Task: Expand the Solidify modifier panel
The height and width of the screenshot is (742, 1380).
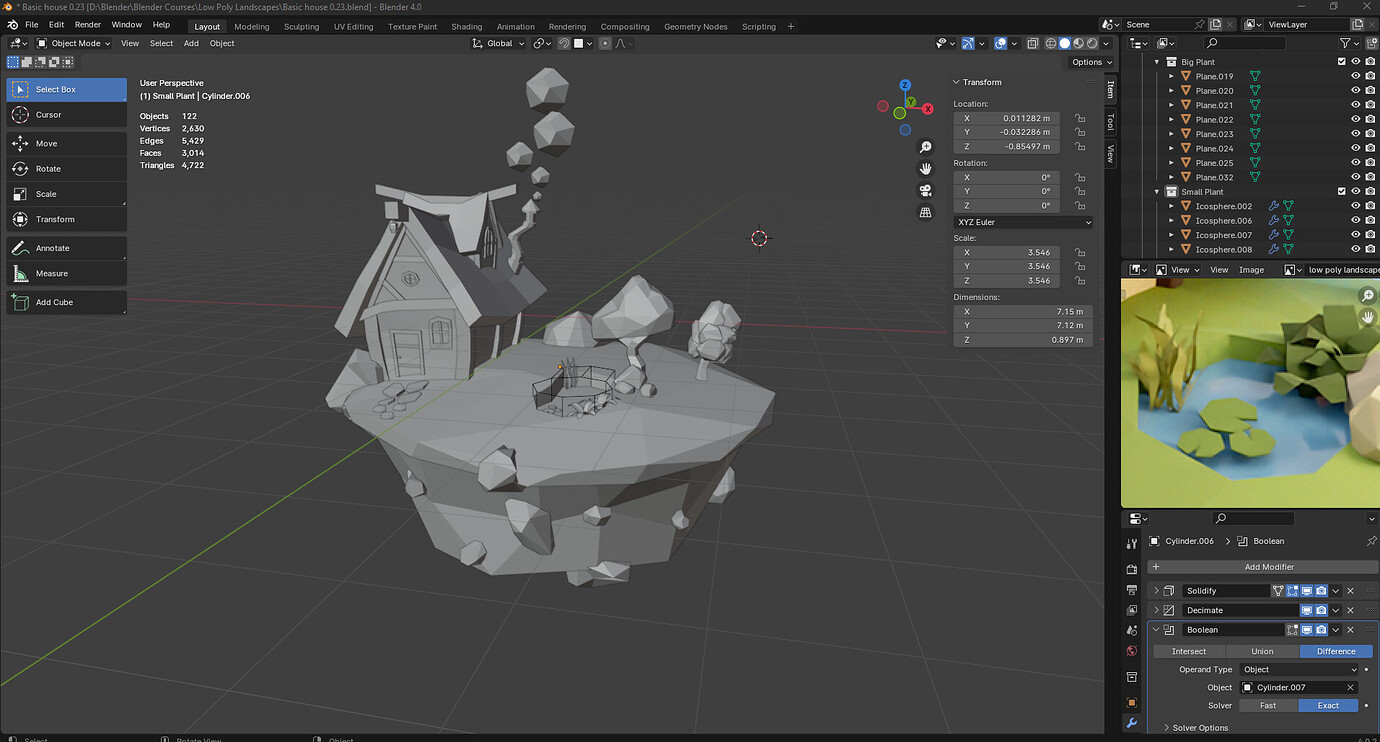Action: click(1158, 591)
